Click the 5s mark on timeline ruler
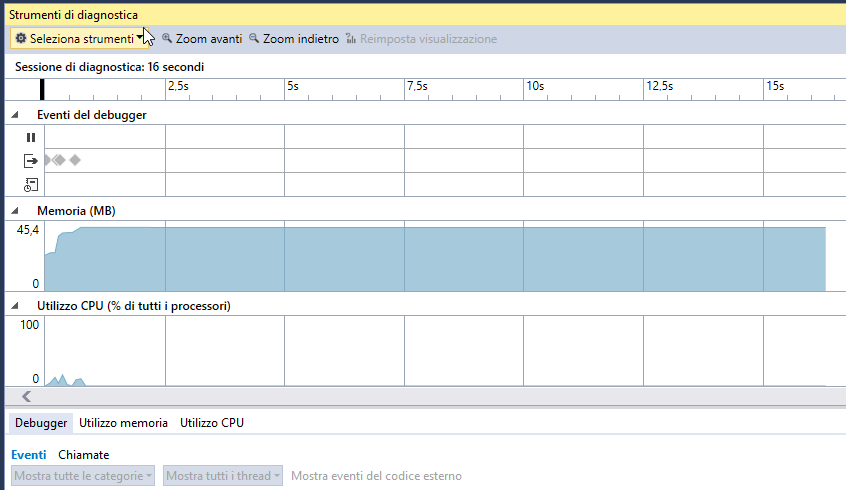846x490 pixels. point(293,86)
